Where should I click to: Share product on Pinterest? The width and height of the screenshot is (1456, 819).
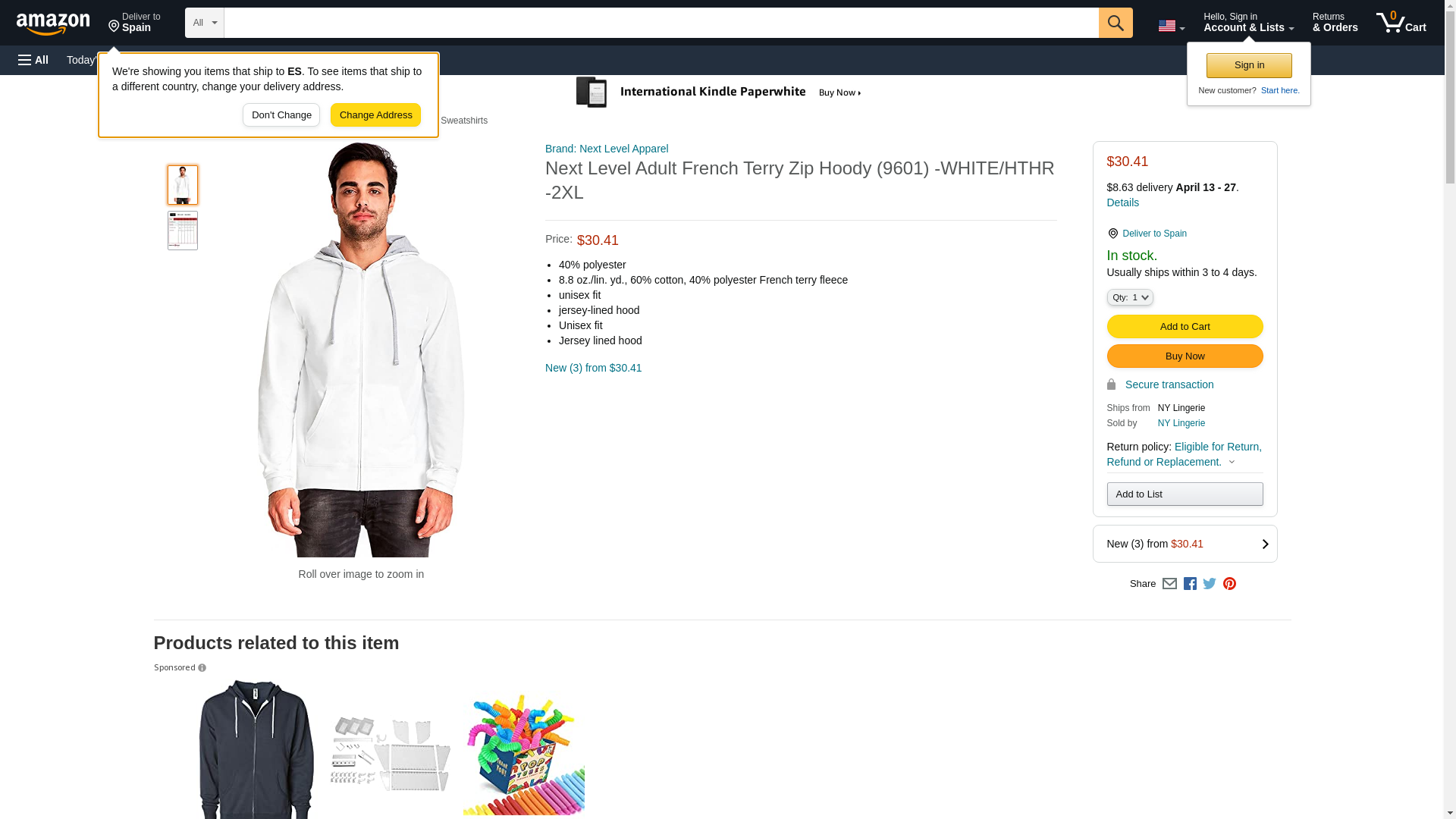point(1229,584)
